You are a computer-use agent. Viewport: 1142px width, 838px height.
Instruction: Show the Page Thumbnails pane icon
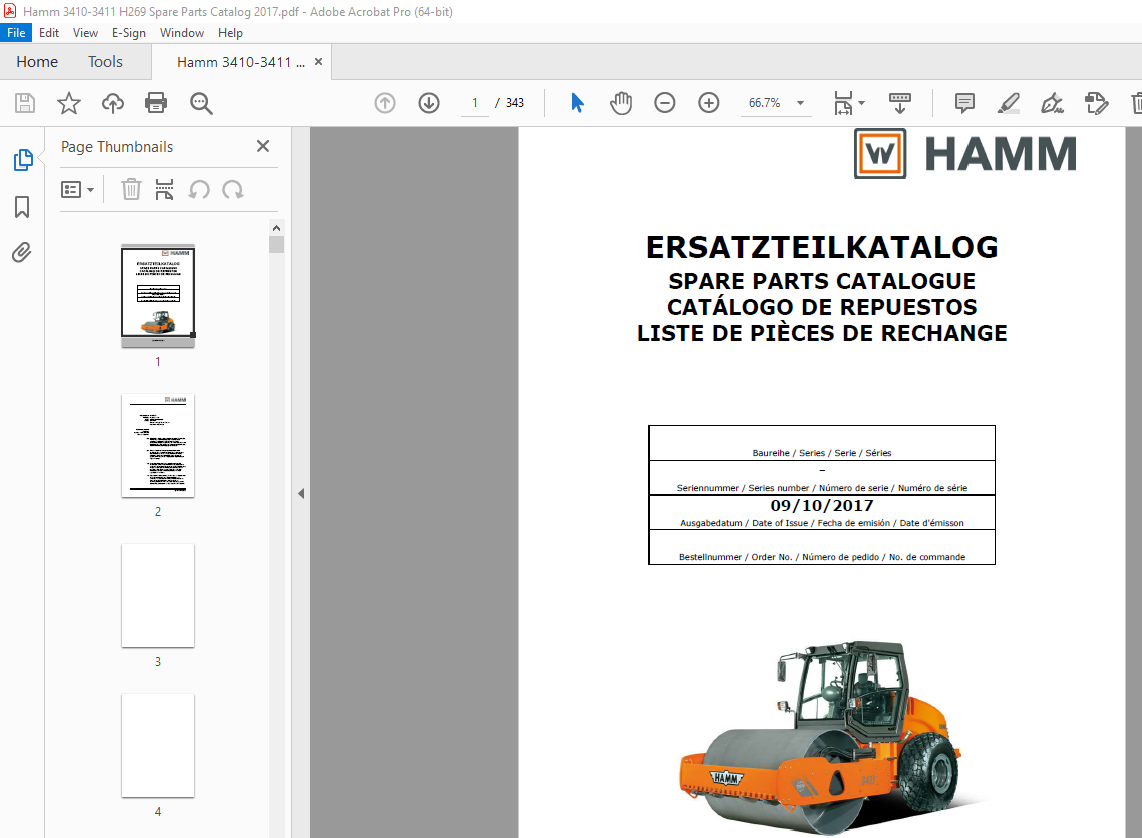[23, 159]
